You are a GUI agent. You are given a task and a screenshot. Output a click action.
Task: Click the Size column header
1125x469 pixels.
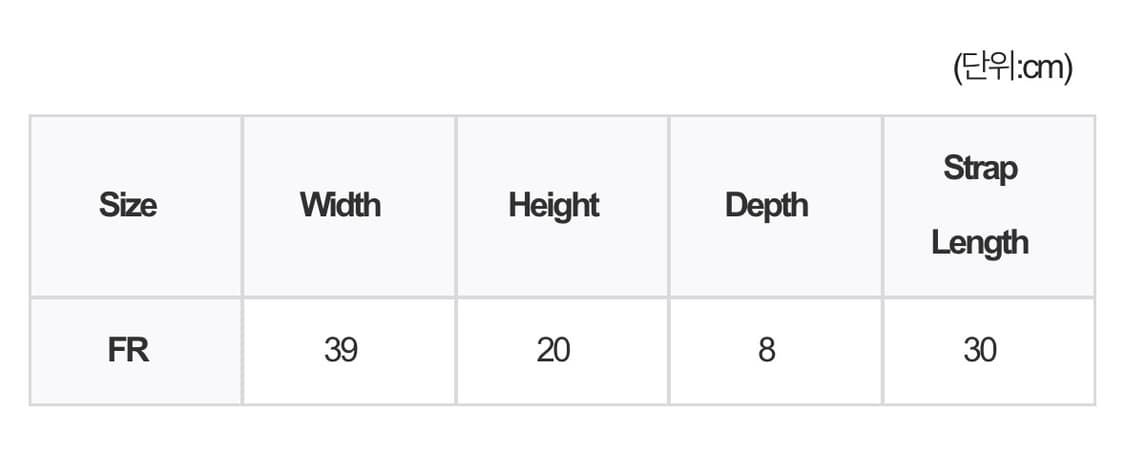[128, 205]
